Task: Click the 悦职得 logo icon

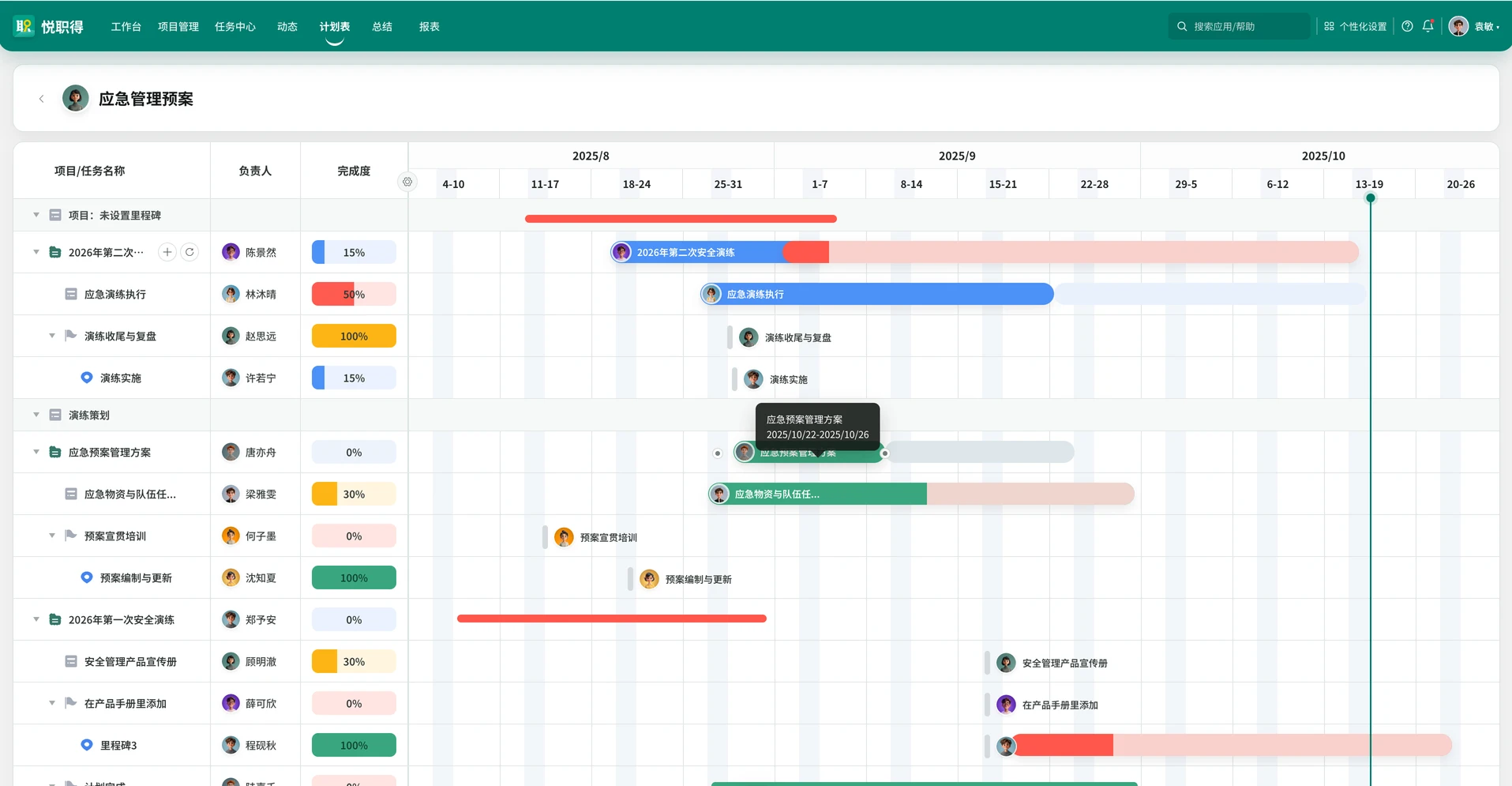Action: point(24,26)
